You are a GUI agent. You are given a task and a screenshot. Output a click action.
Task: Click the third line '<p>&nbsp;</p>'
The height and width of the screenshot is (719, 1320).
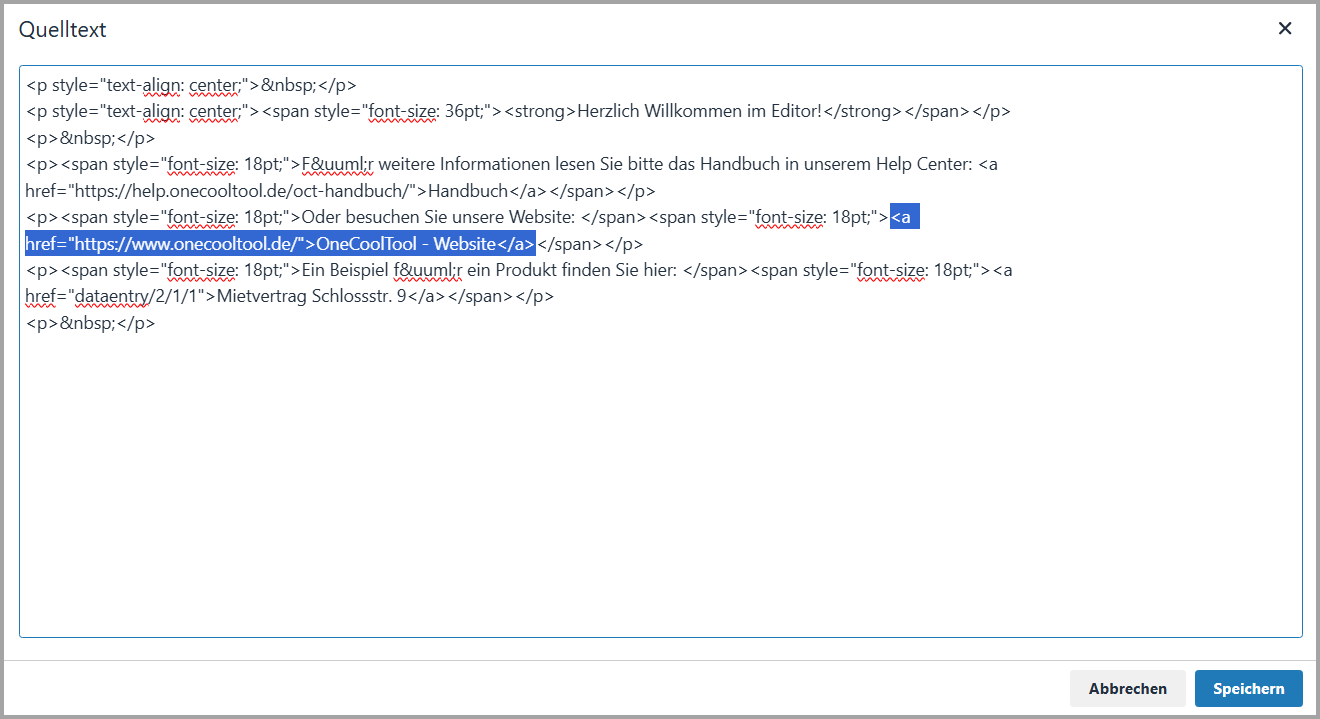(90, 138)
